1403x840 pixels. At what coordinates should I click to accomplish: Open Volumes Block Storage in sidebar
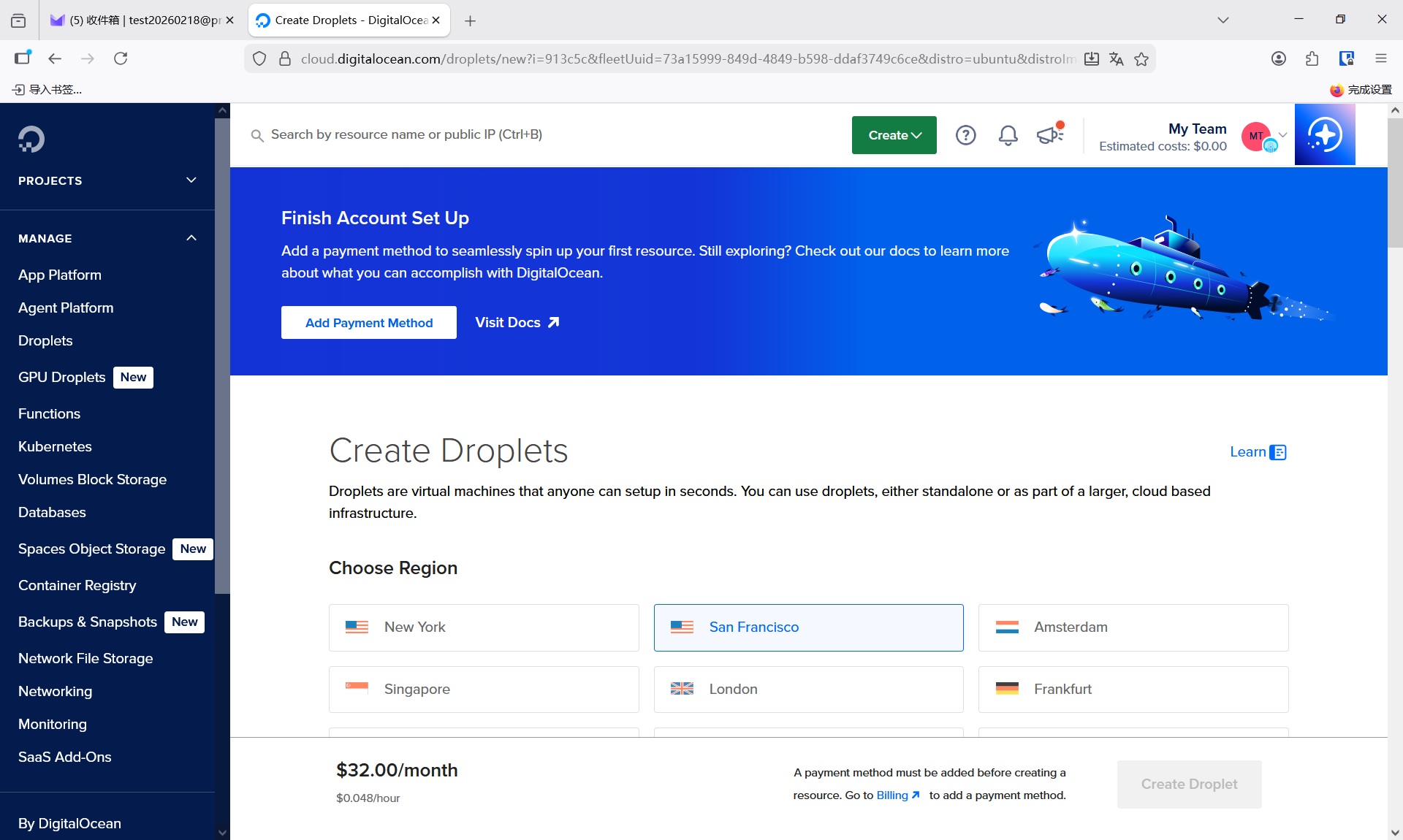[92, 480]
